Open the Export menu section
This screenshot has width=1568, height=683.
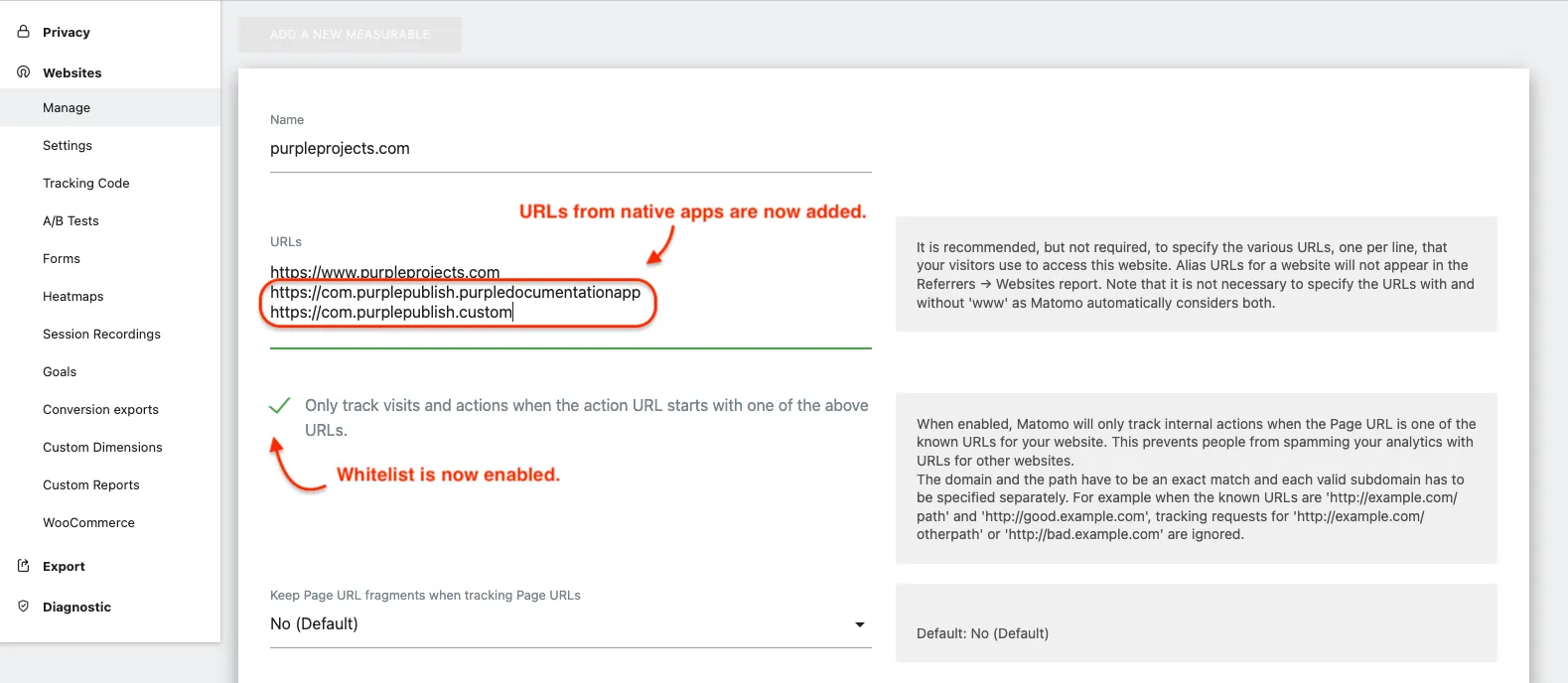(64, 566)
